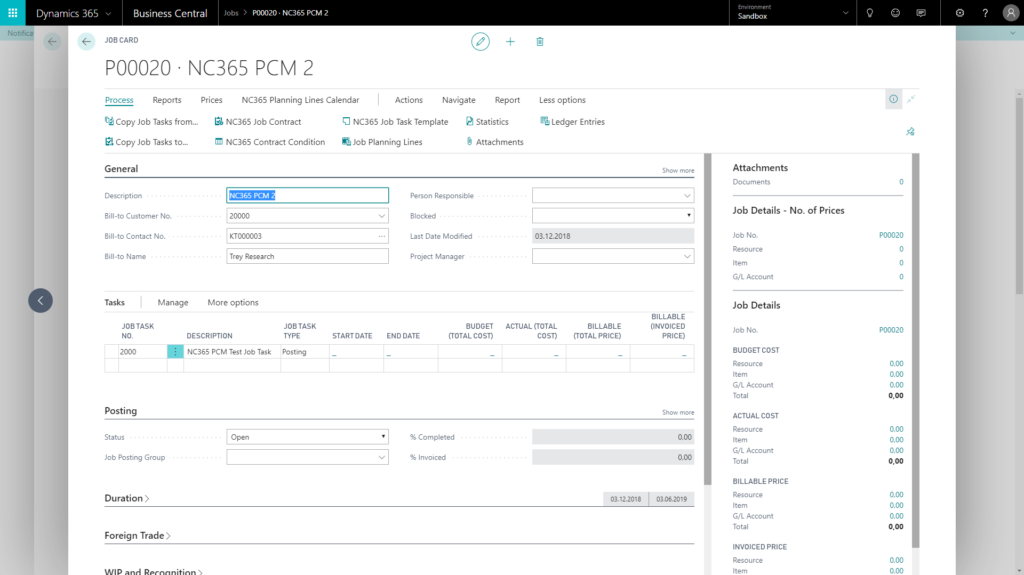Open Job No. P00020 in Job Details
This screenshot has width=1024, height=575.
point(891,330)
